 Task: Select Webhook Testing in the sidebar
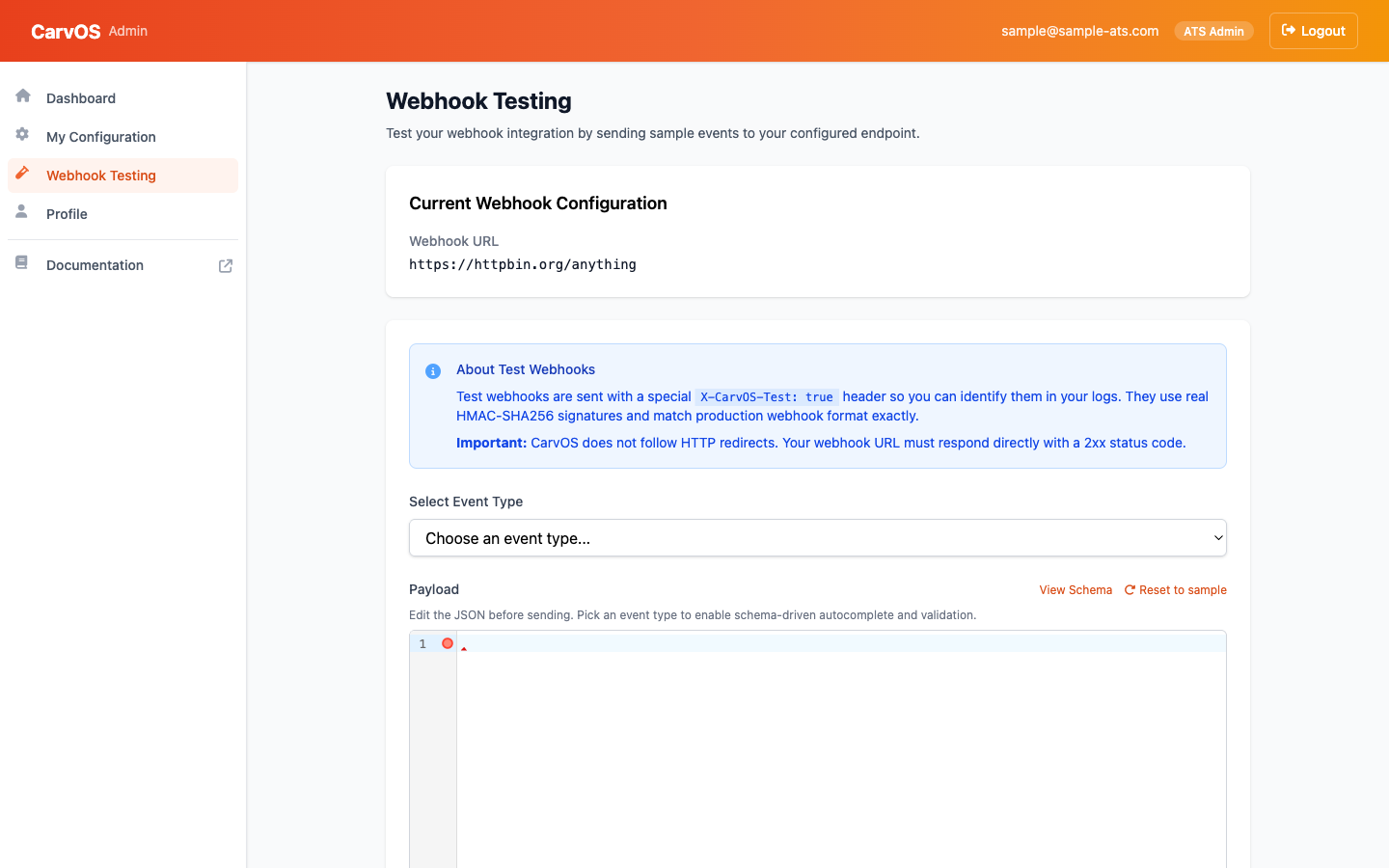point(123,176)
